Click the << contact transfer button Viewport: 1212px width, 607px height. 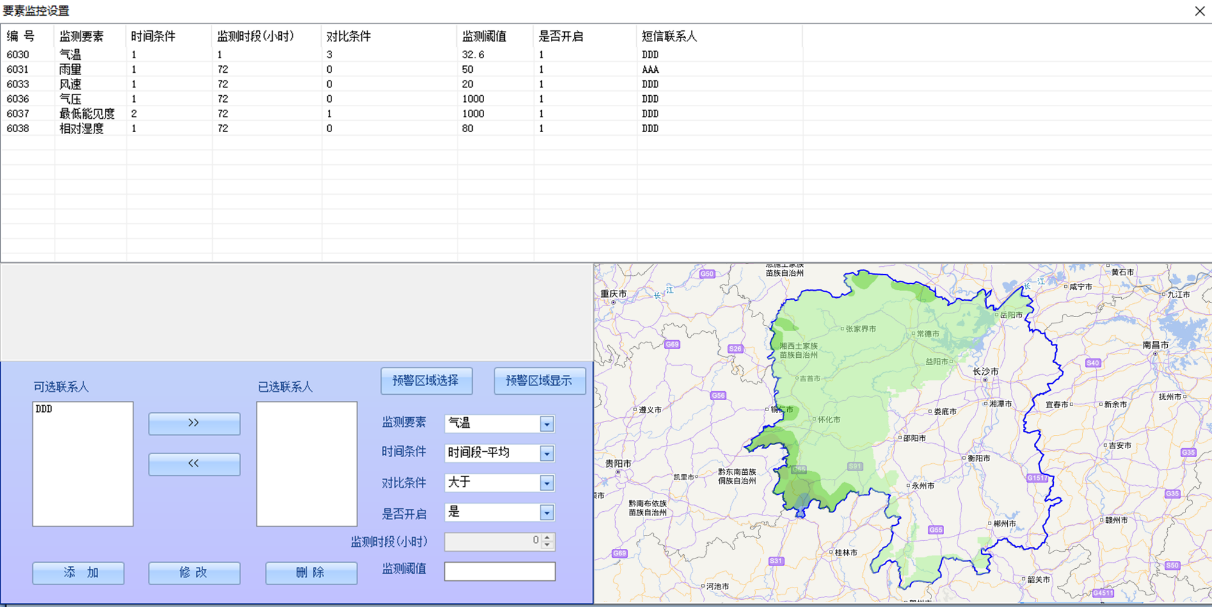[193, 464]
